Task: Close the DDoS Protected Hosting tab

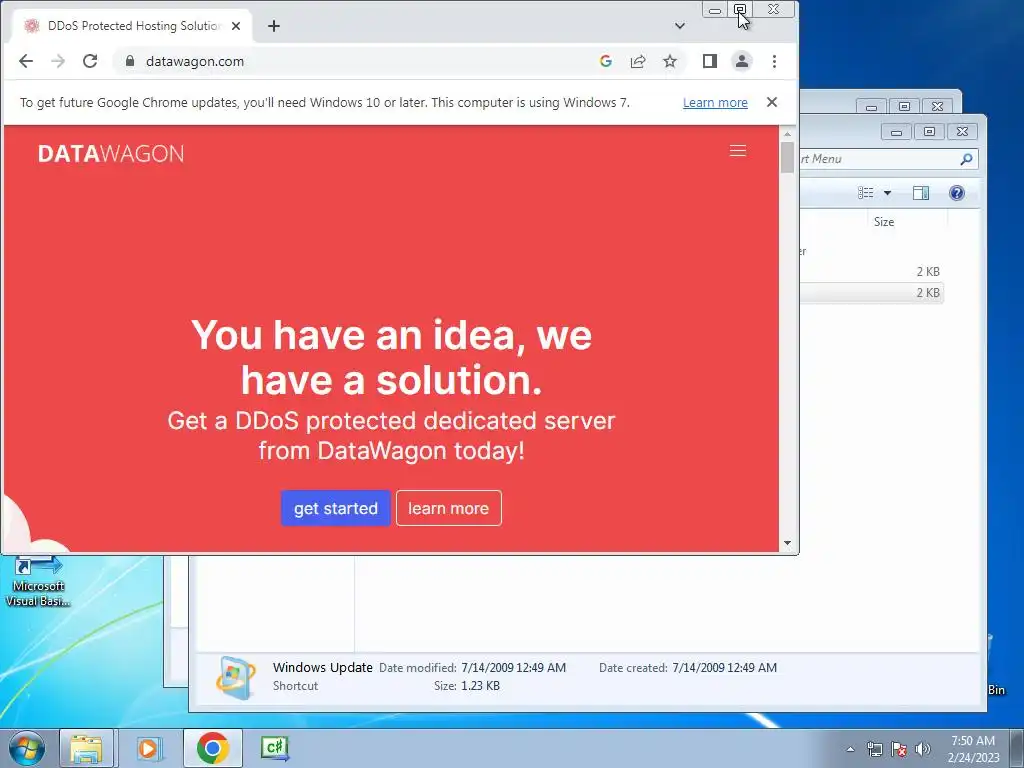Action: 236,26
